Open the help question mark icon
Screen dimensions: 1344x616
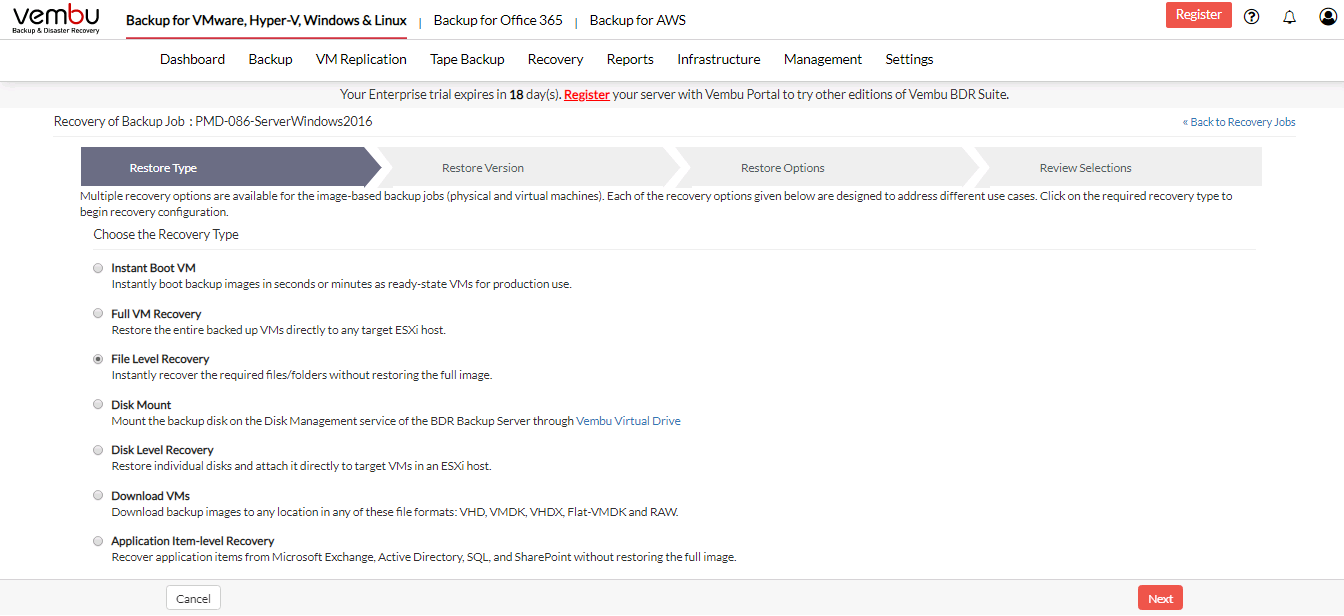1251,17
